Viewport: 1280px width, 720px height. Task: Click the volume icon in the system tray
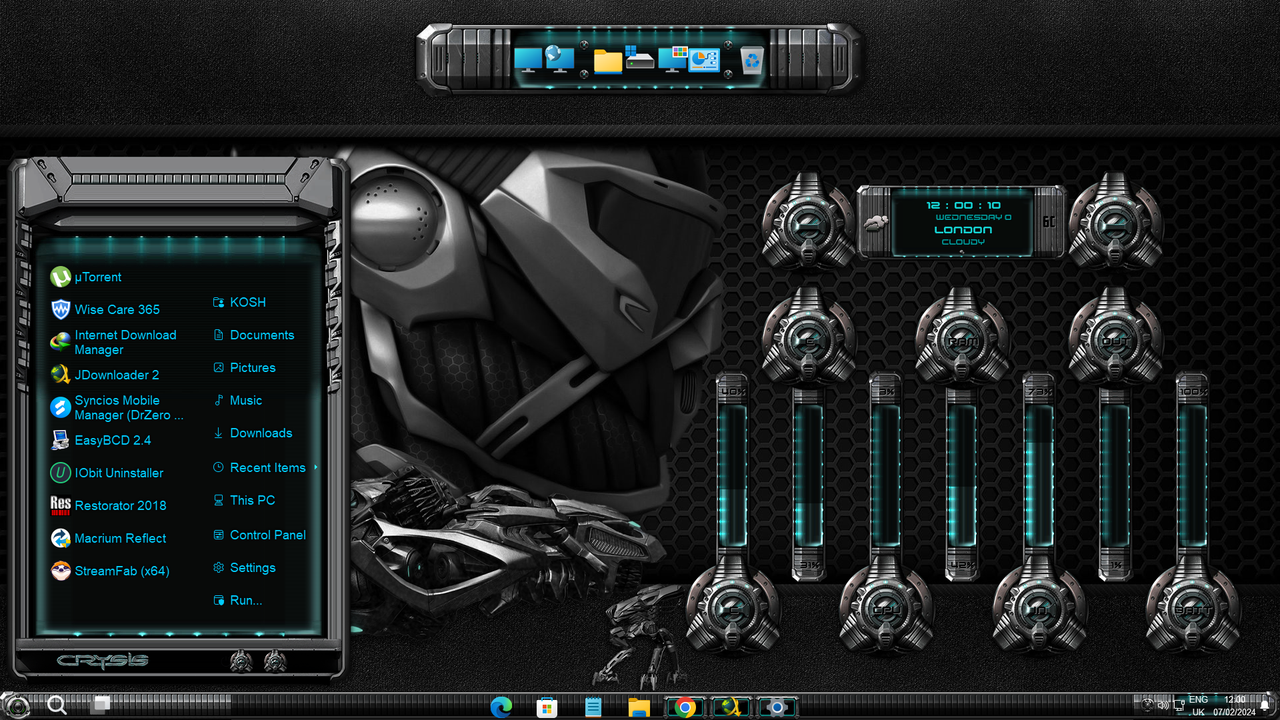(1164, 706)
